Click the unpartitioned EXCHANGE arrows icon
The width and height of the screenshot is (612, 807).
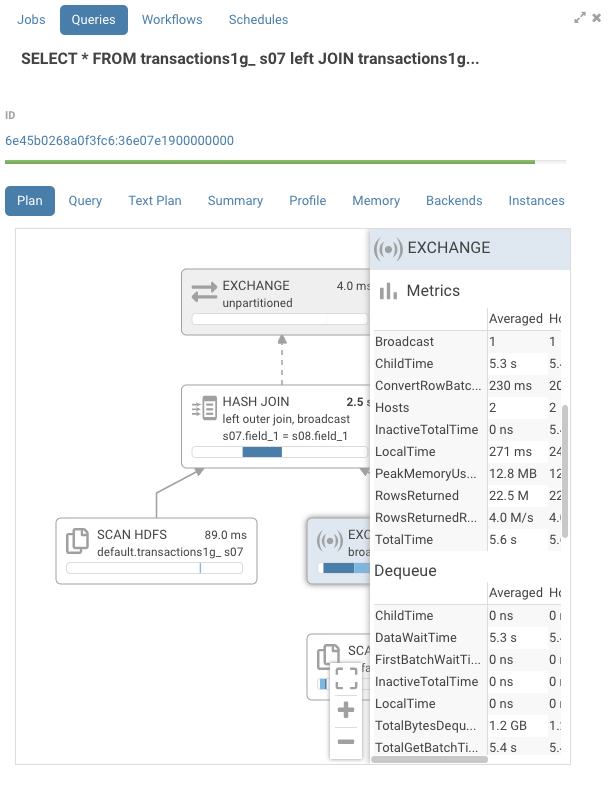(204, 292)
